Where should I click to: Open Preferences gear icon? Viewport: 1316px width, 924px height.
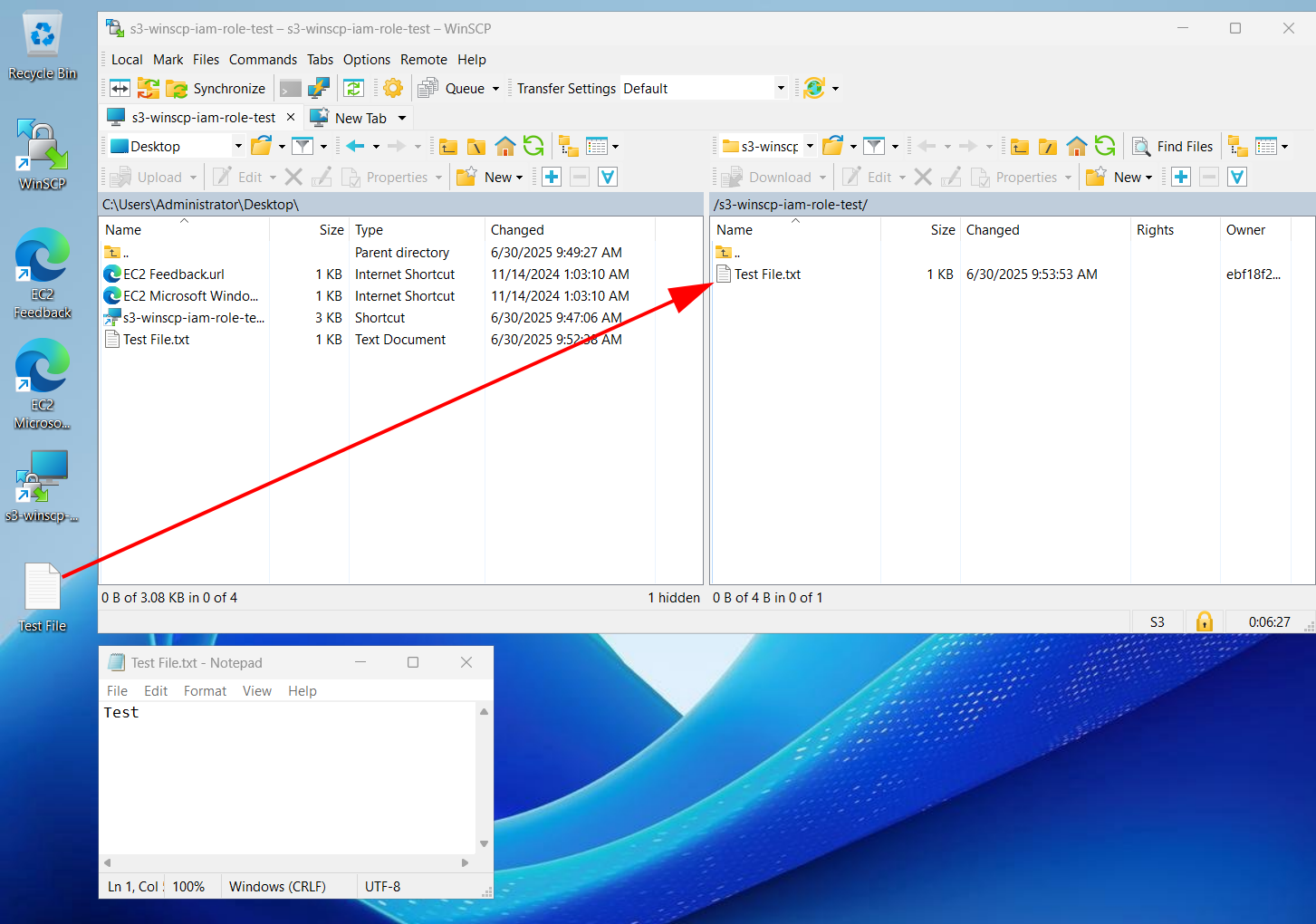(393, 88)
